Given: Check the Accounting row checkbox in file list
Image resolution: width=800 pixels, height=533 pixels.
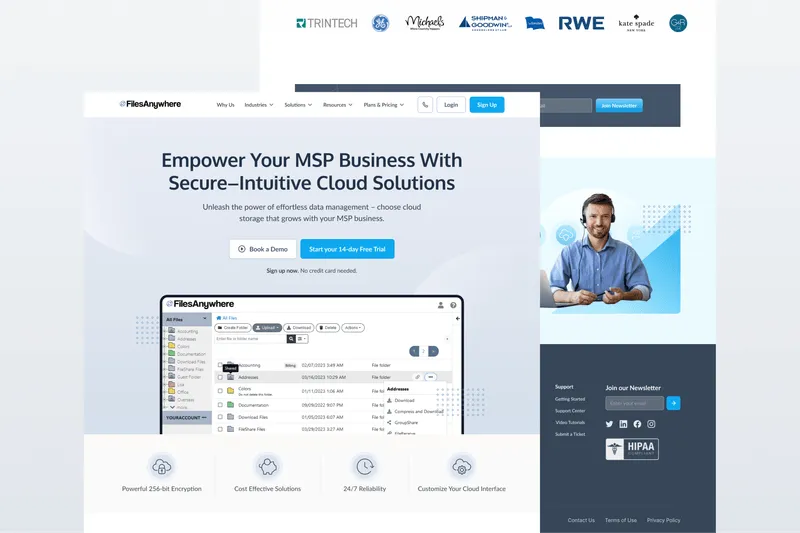Looking at the screenshot, I should (x=220, y=365).
